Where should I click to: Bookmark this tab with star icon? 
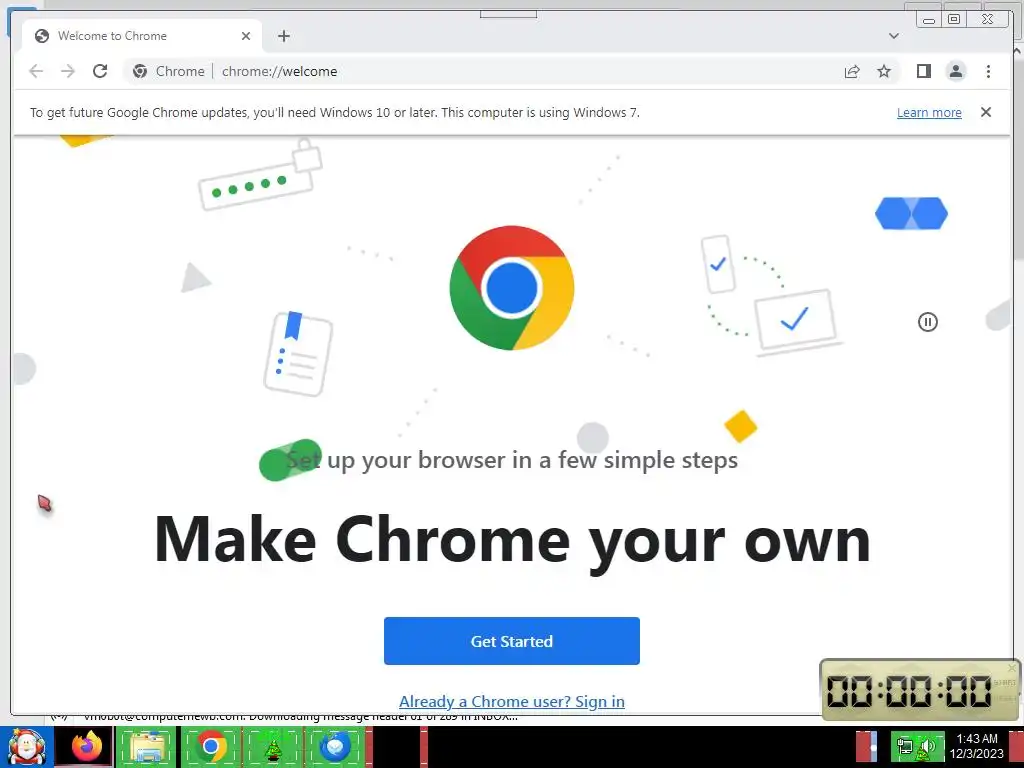click(x=884, y=71)
